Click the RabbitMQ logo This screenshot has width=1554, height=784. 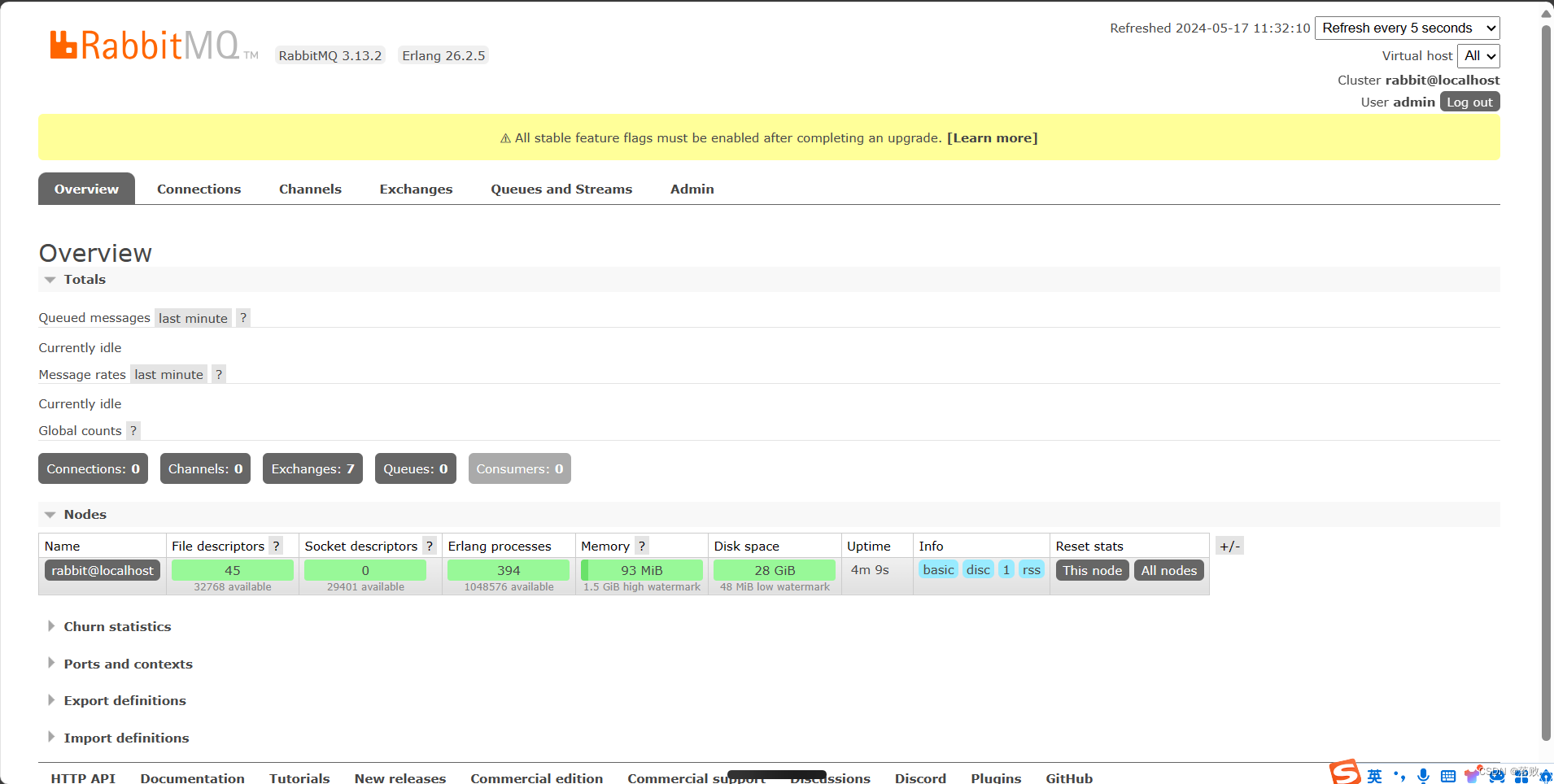154,46
